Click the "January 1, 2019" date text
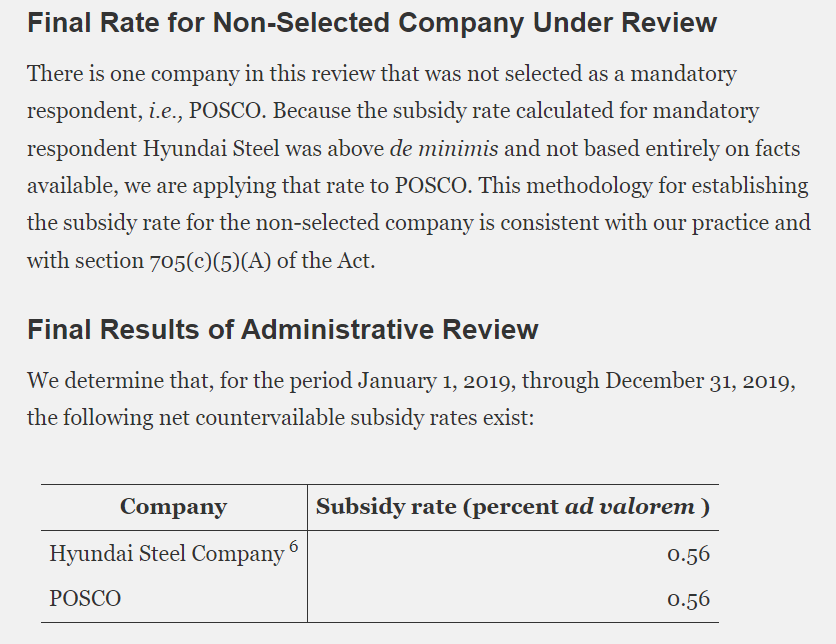836x644 pixels. pos(436,381)
